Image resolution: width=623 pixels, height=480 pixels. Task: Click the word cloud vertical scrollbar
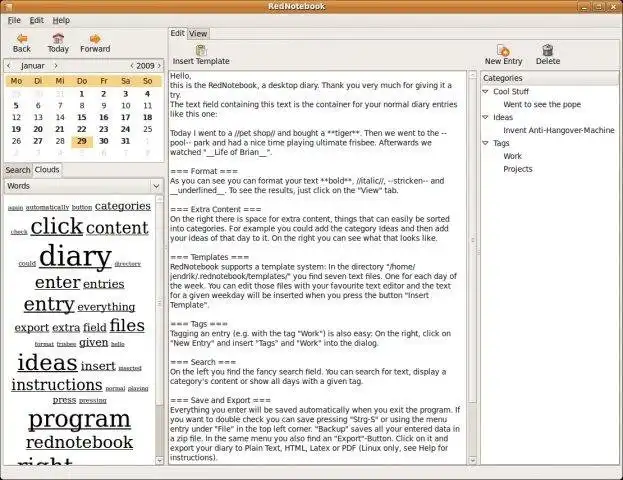[159, 330]
